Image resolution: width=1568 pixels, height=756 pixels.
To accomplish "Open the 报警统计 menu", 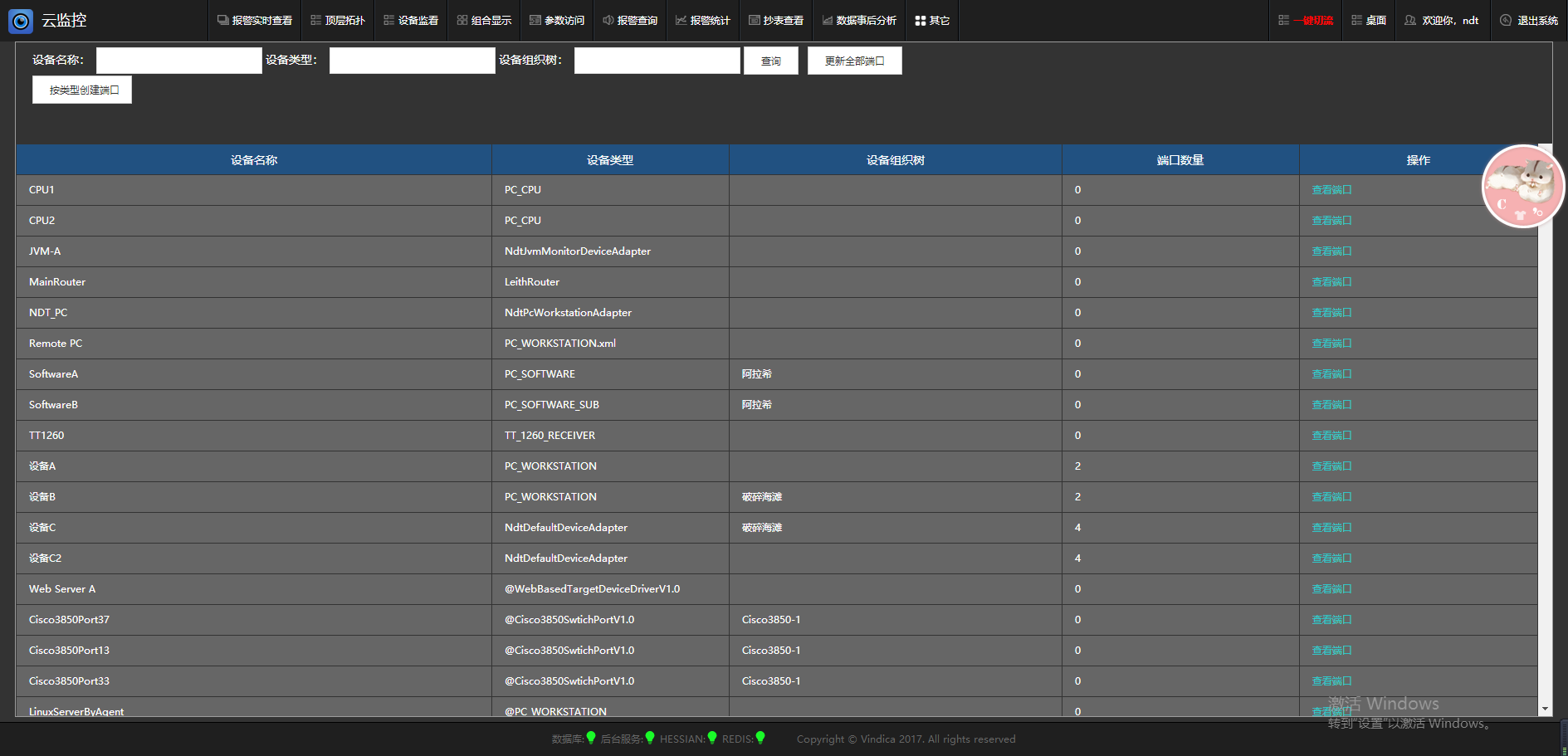I will 703,21.
